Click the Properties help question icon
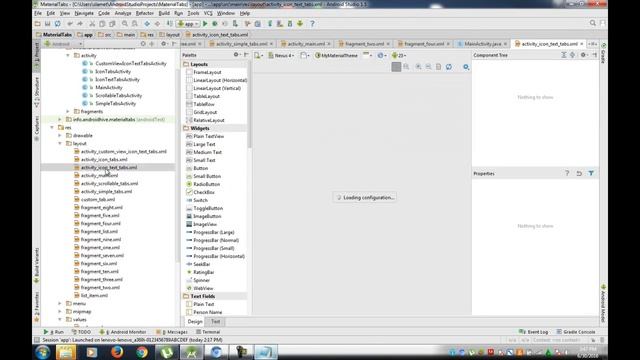 tap(567, 173)
